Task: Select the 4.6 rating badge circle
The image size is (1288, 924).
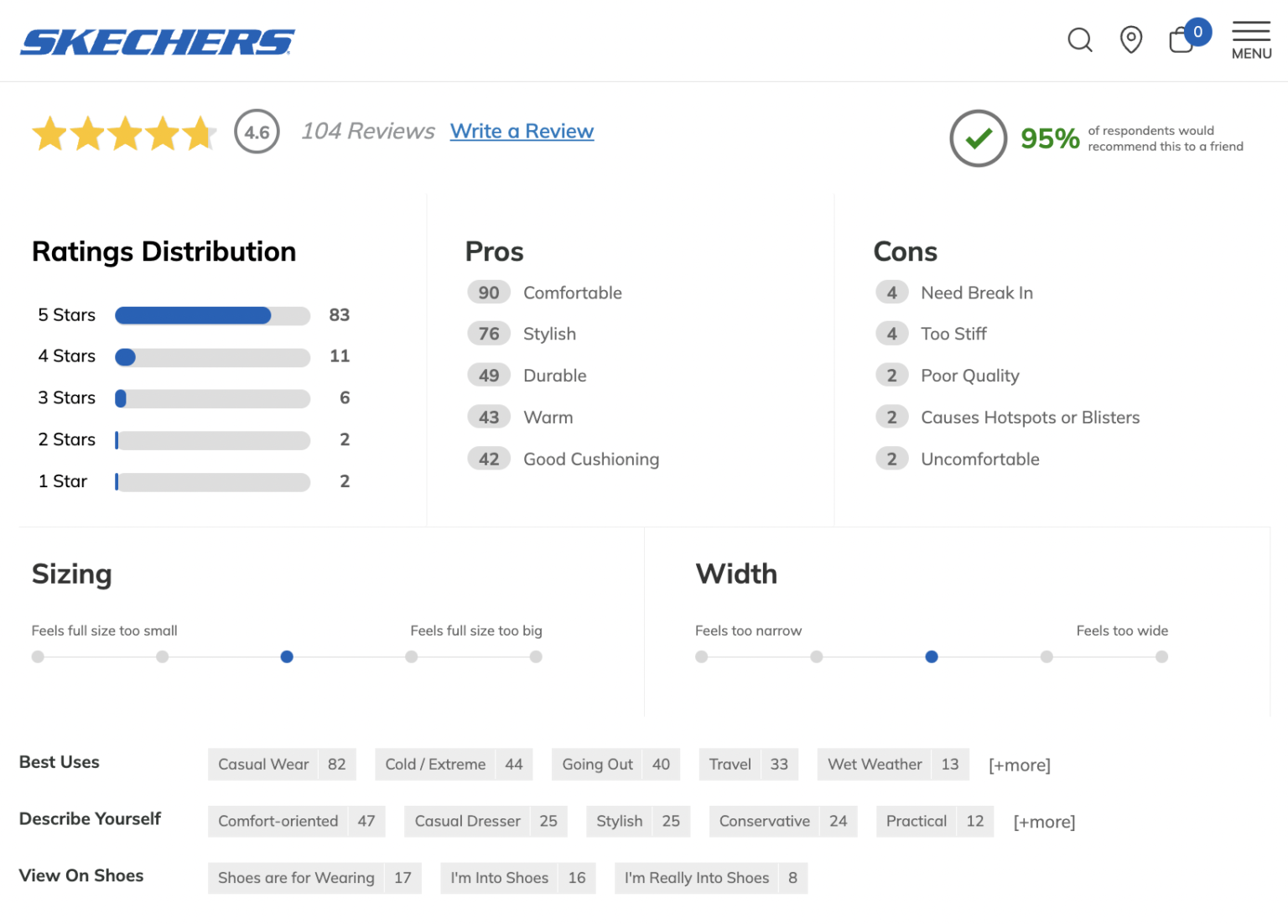Action: (257, 132)
